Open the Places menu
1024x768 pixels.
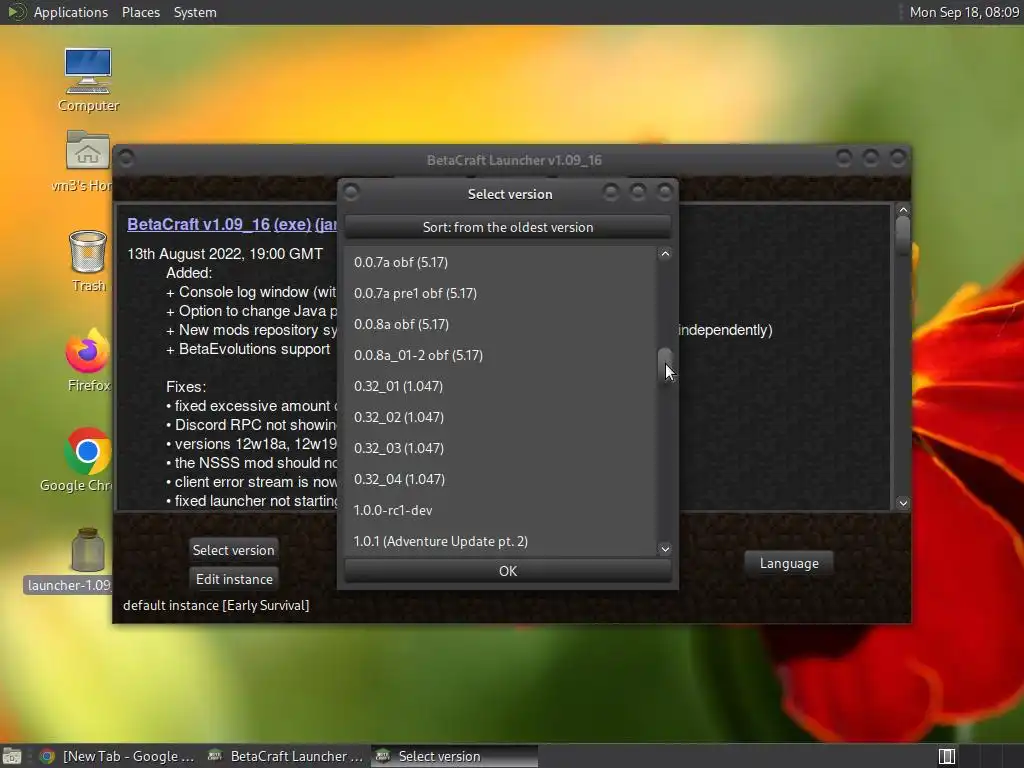[141, 12]
